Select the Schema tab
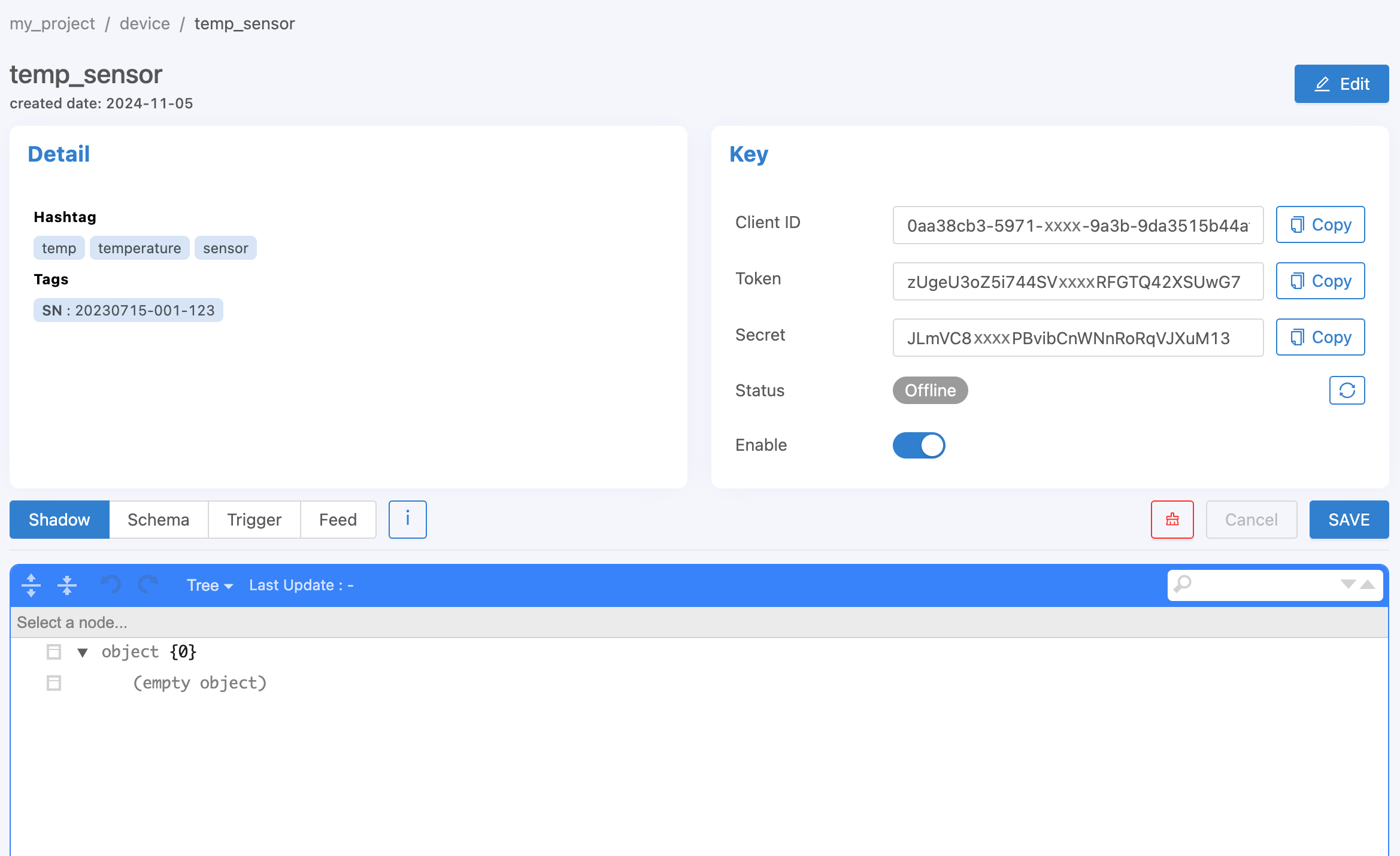The image size is (1400, 856). [159, 518]
